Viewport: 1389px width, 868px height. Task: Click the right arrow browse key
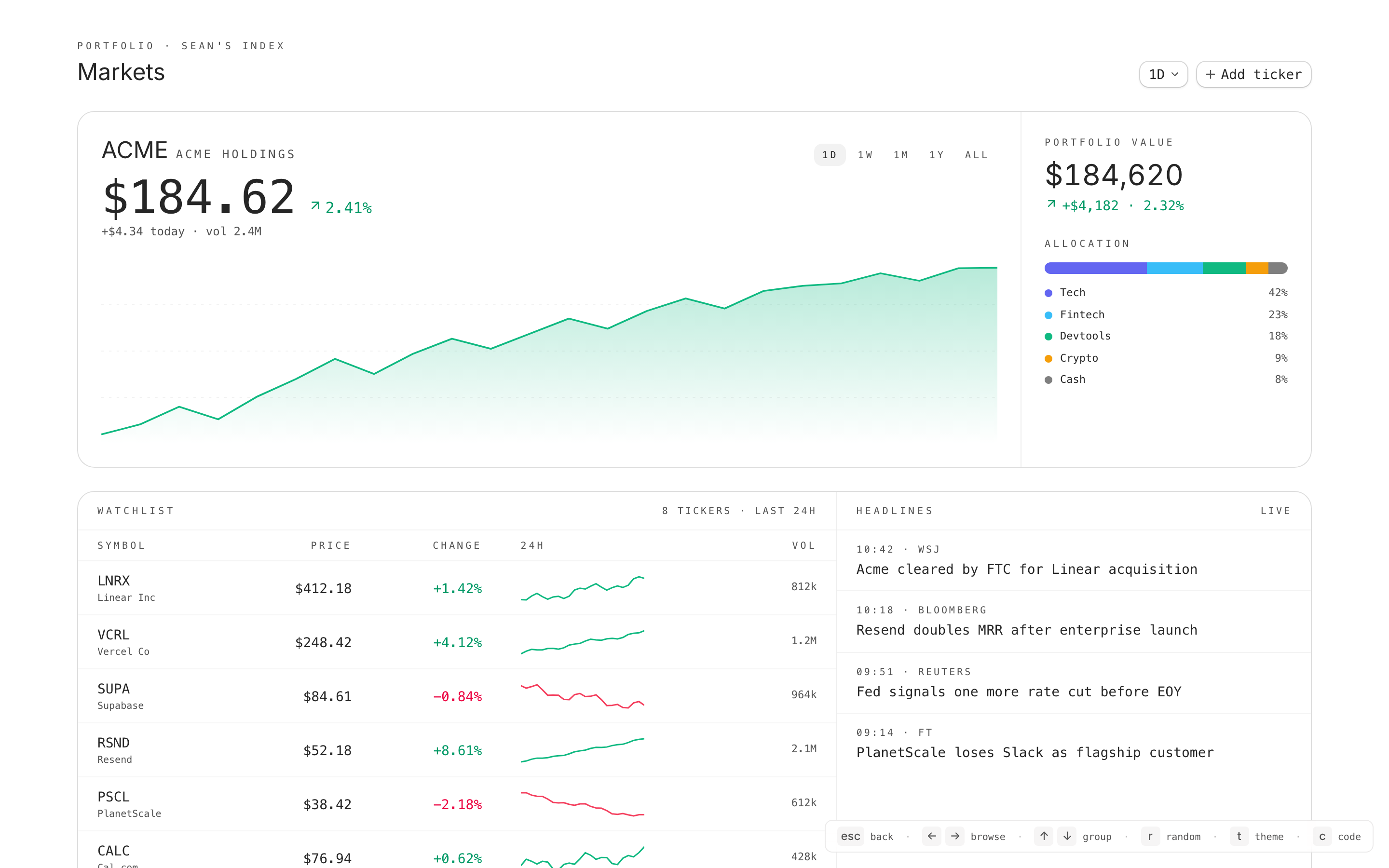[x=954, y=837]
